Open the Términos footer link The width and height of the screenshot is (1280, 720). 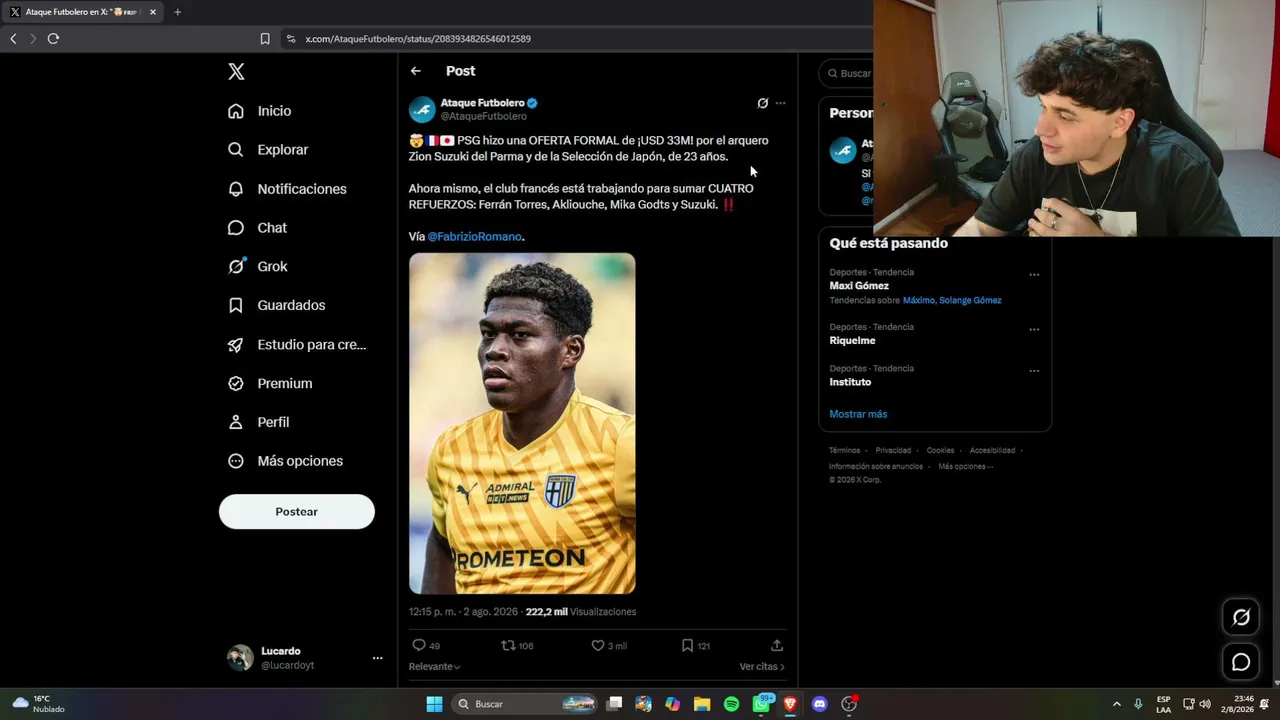(844, 451)
